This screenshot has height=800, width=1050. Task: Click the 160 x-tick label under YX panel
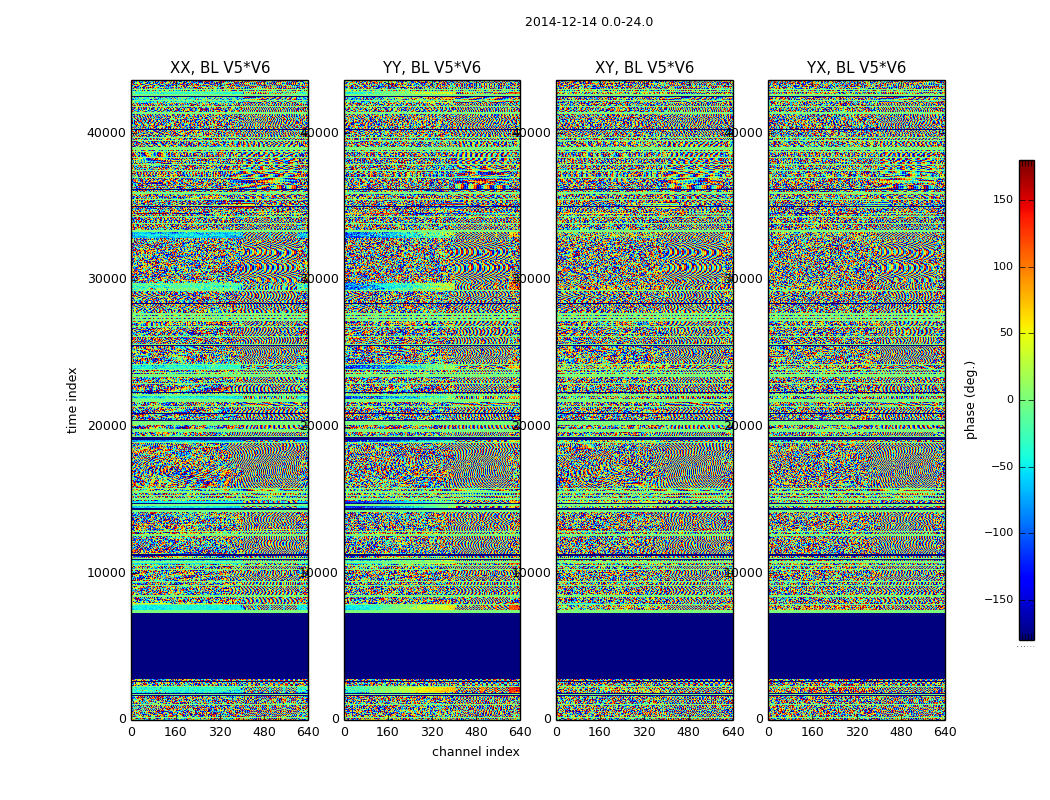pos(812,732)
